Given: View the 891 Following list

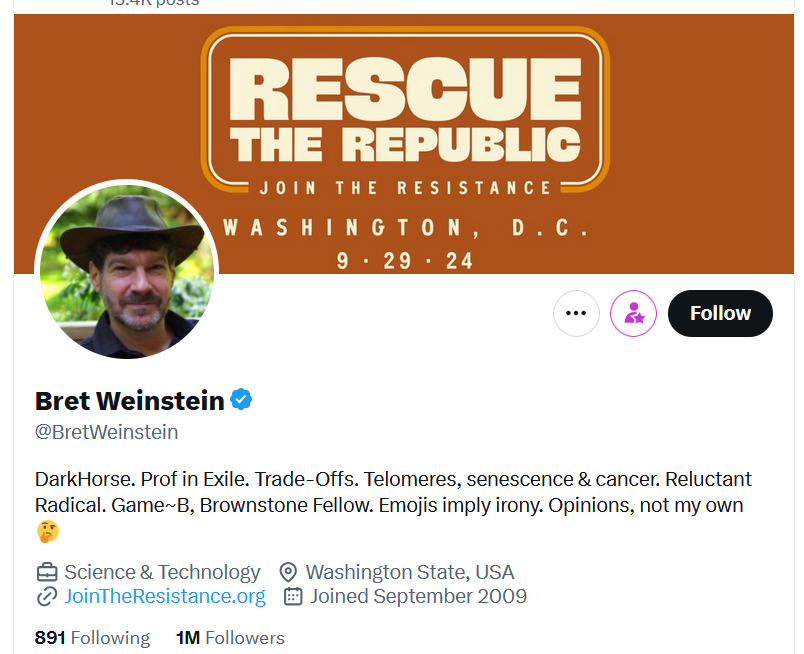Looking at the screenshot, I should coord(92,638).
